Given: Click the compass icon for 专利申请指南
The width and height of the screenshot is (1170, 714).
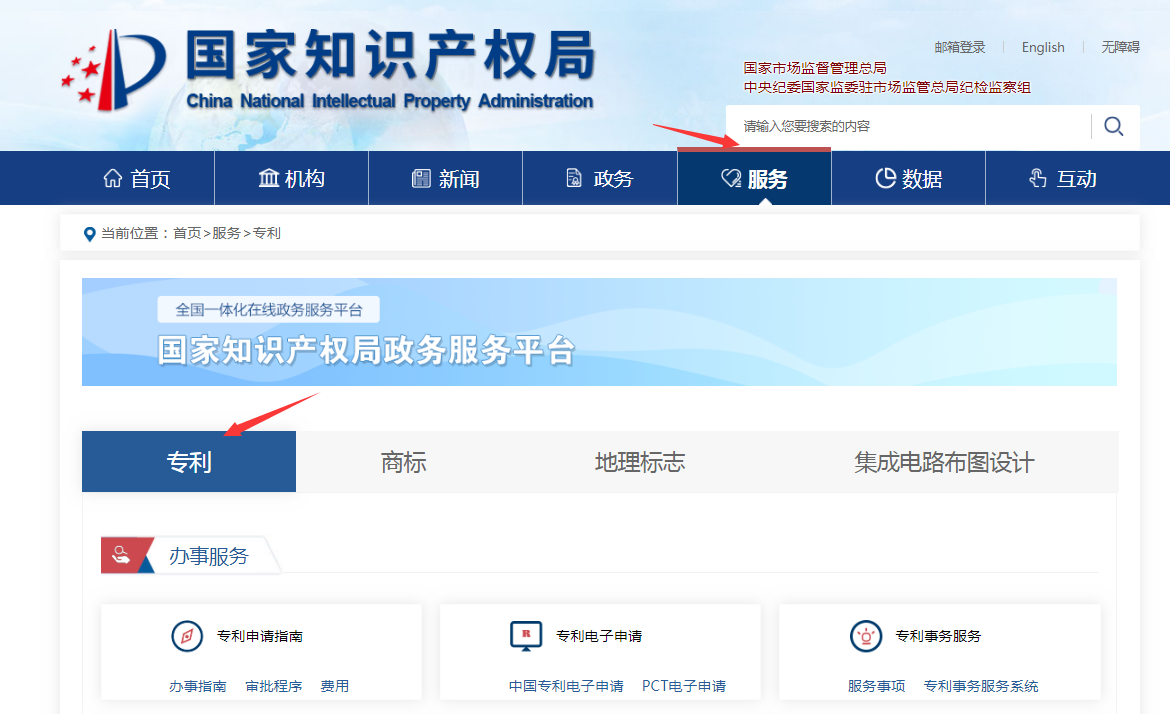Looking at the screenshot, I should click(x=187, y=636).
